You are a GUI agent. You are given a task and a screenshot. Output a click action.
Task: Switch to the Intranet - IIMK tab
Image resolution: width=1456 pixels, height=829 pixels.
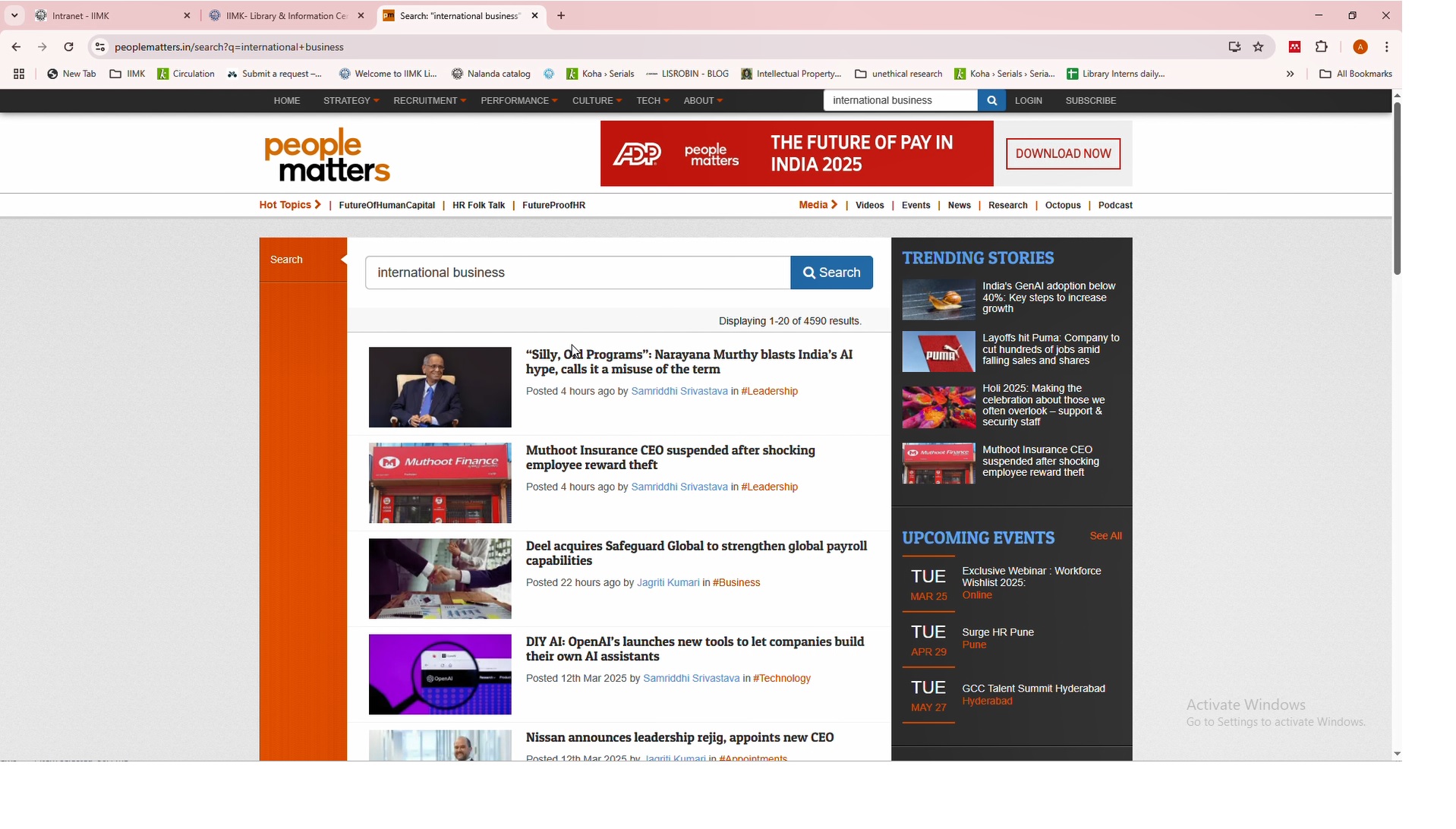(x=106, y=16)
